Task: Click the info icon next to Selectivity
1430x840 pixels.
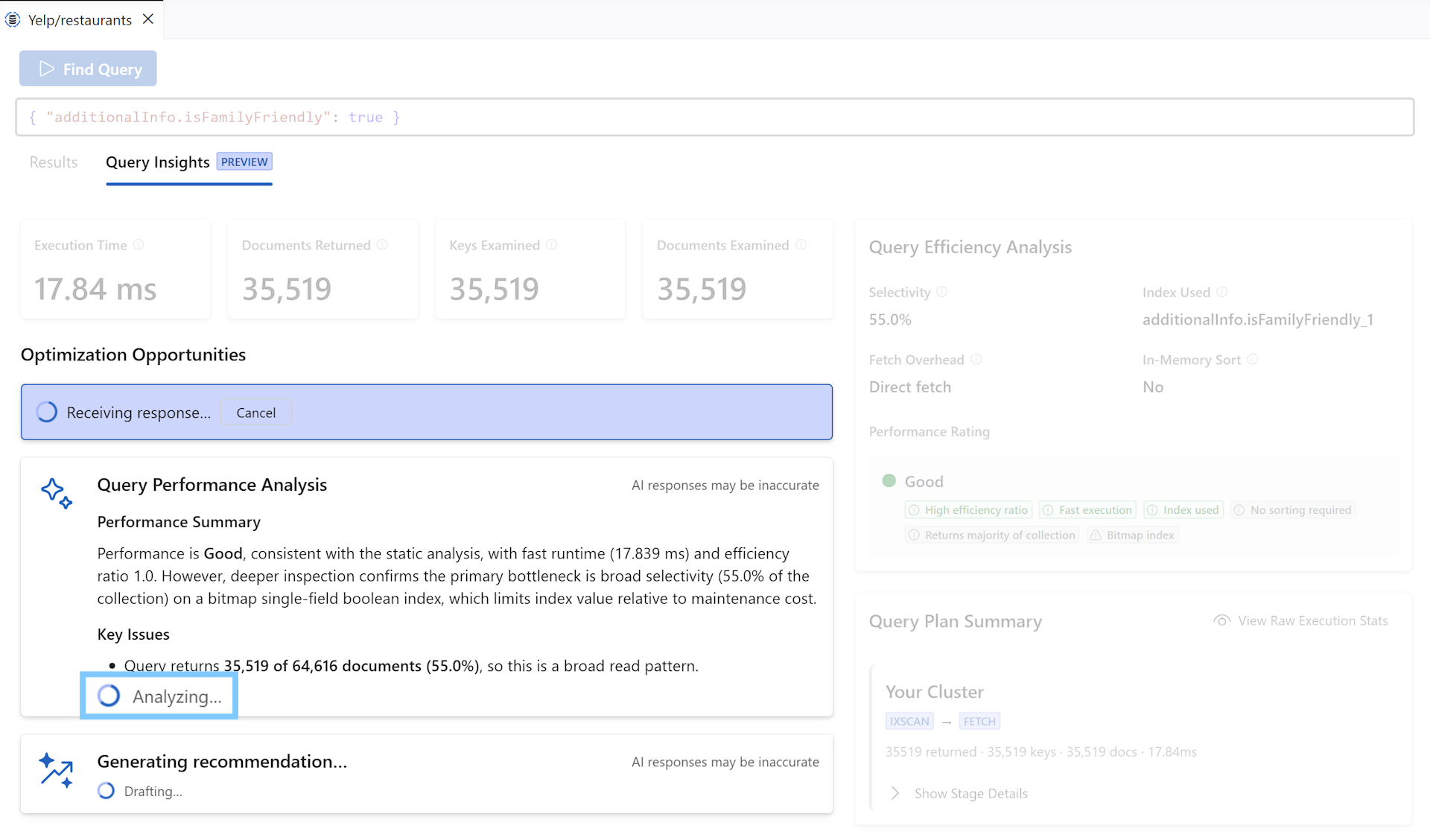Action: click(x=942, y=292)
